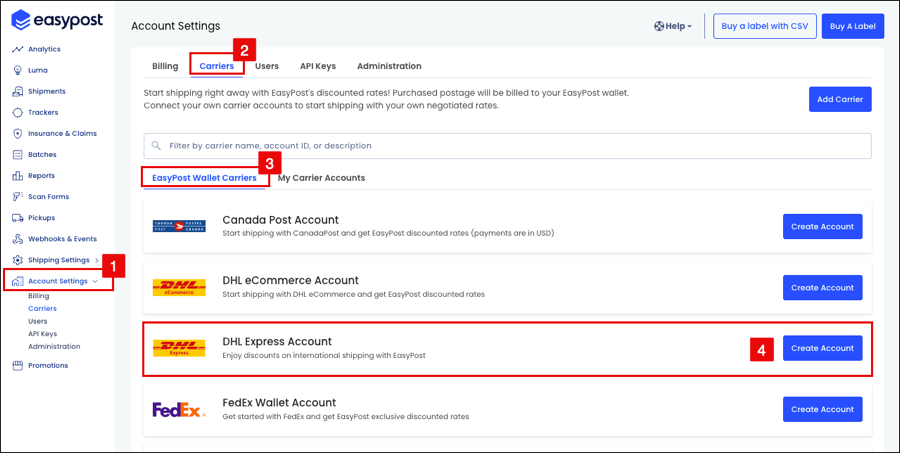The width and height of the screenshot is (900, 453).
Task: Click the FedEx Wallet Account title
Action: (x=279, y=402)
